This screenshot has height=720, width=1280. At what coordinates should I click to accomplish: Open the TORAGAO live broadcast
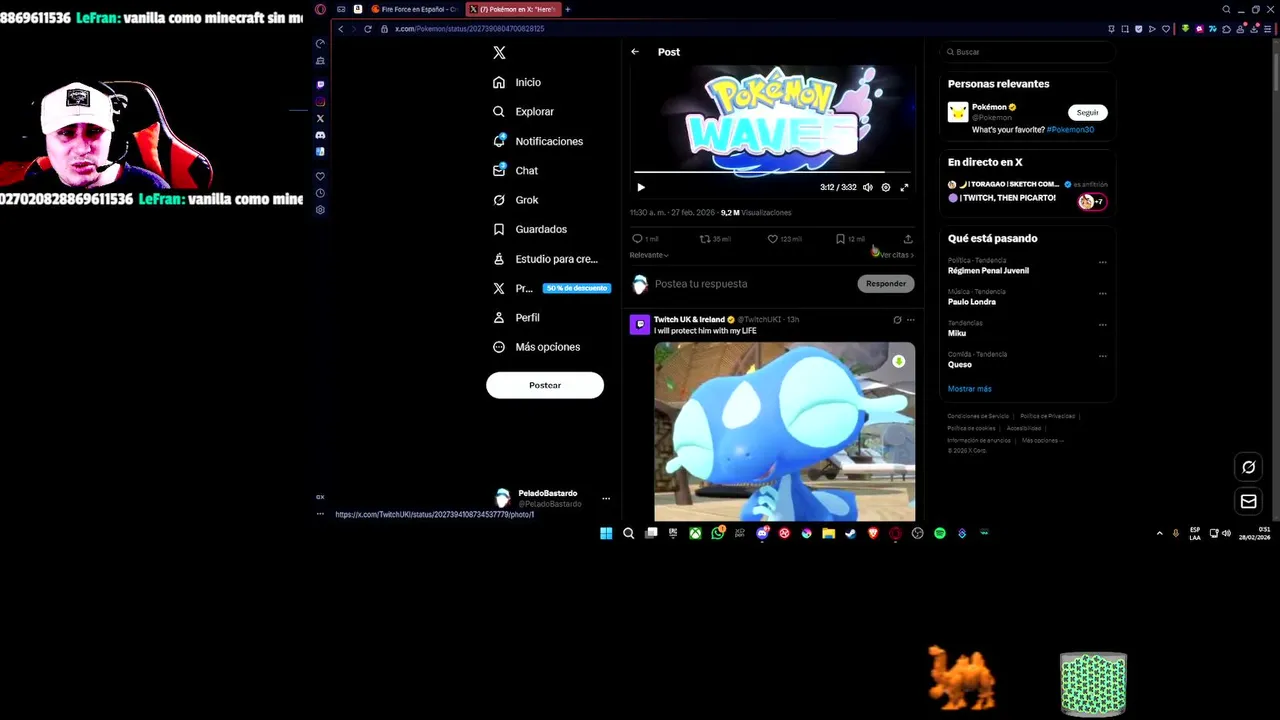1028,191
